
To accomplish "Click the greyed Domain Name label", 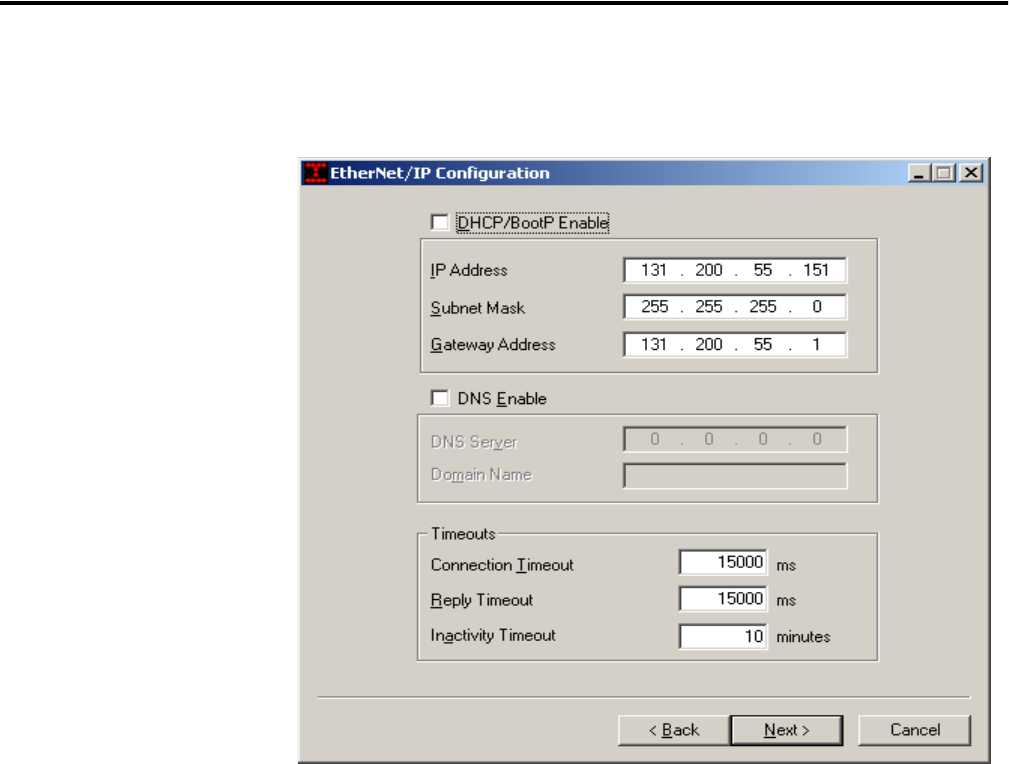I will coord(481,475).
